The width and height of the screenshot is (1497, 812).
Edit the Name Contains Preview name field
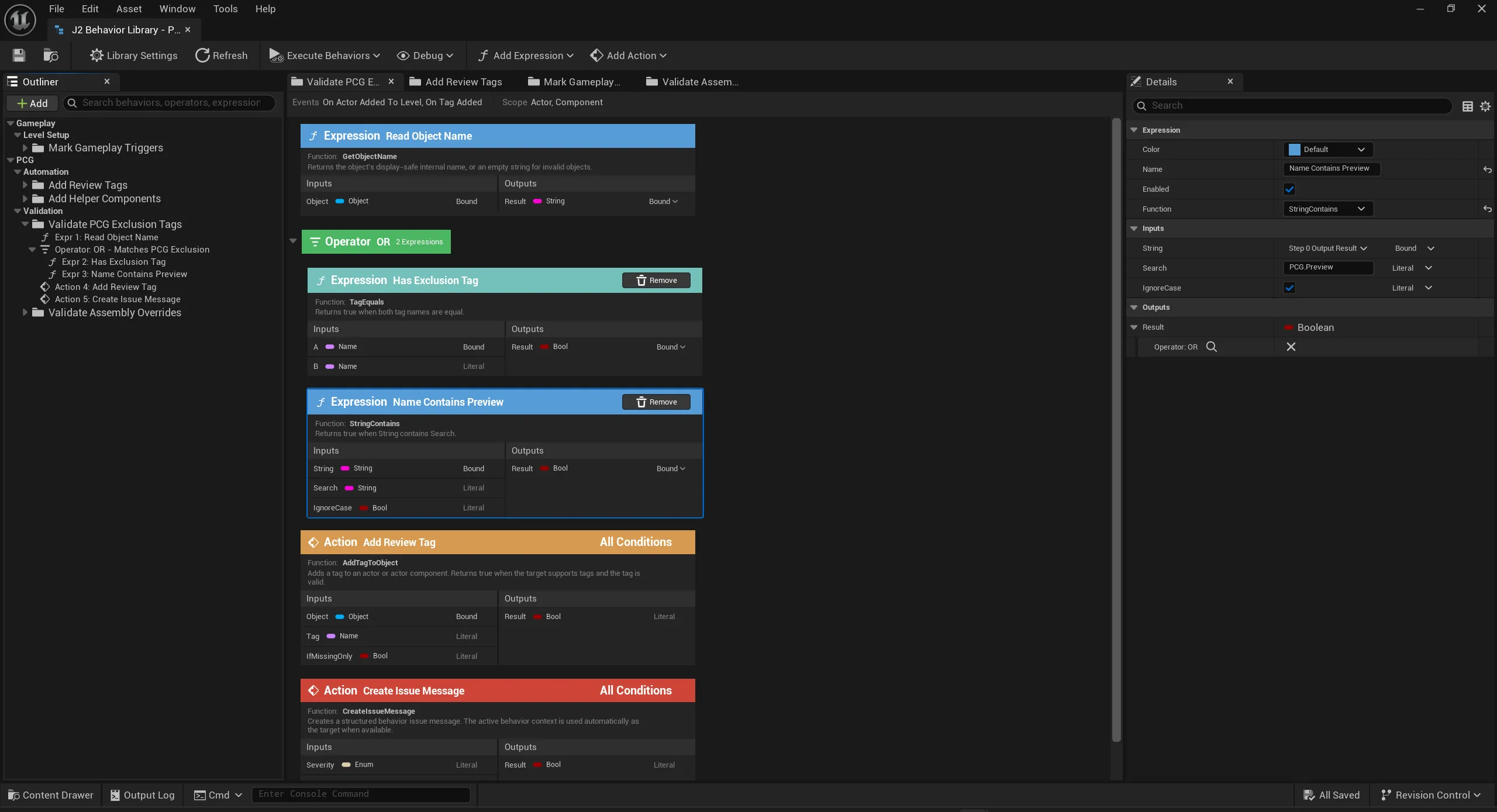pyautogui.click(x=1332, y=168)
